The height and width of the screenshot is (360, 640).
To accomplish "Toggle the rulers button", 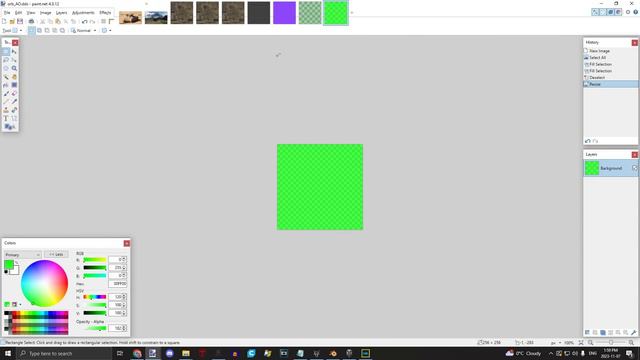I will (x=111, y=21).
